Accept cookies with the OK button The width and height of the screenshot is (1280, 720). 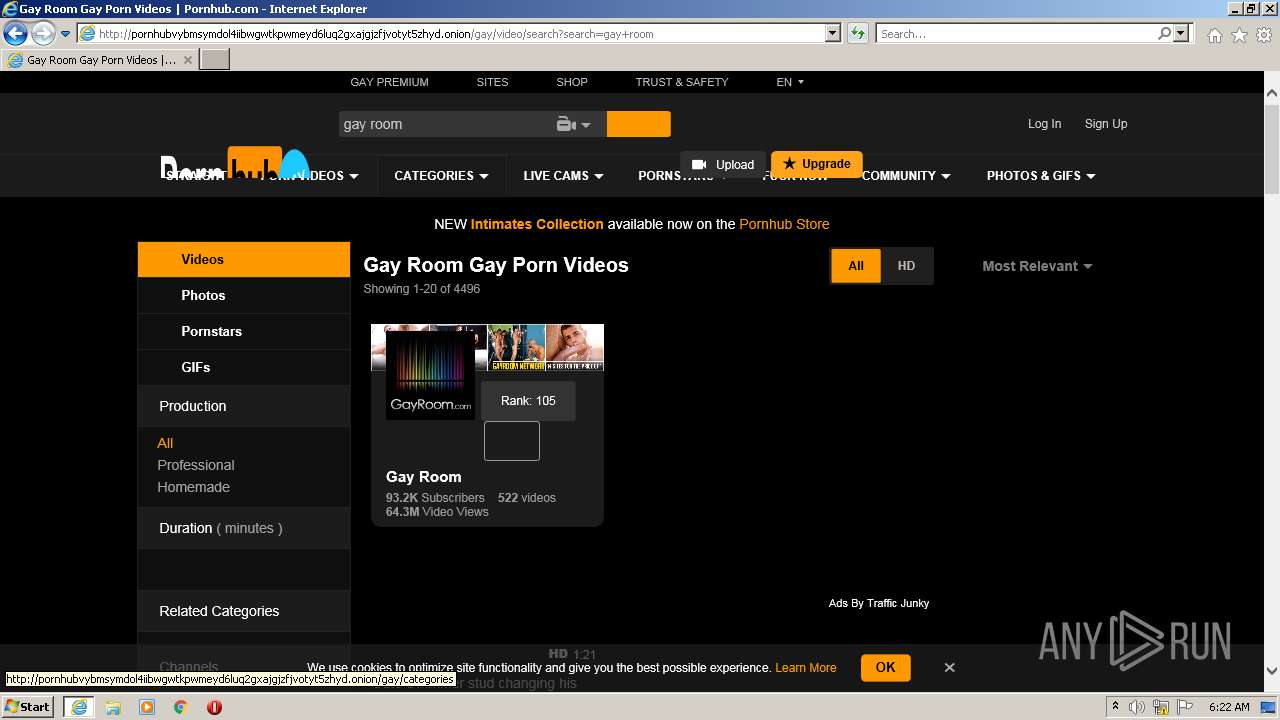885,667
